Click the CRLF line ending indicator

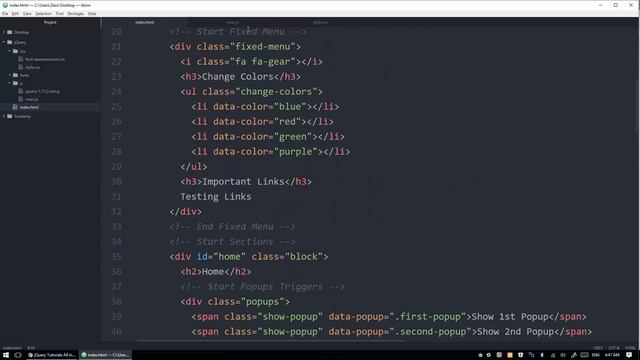click(598, 348)
